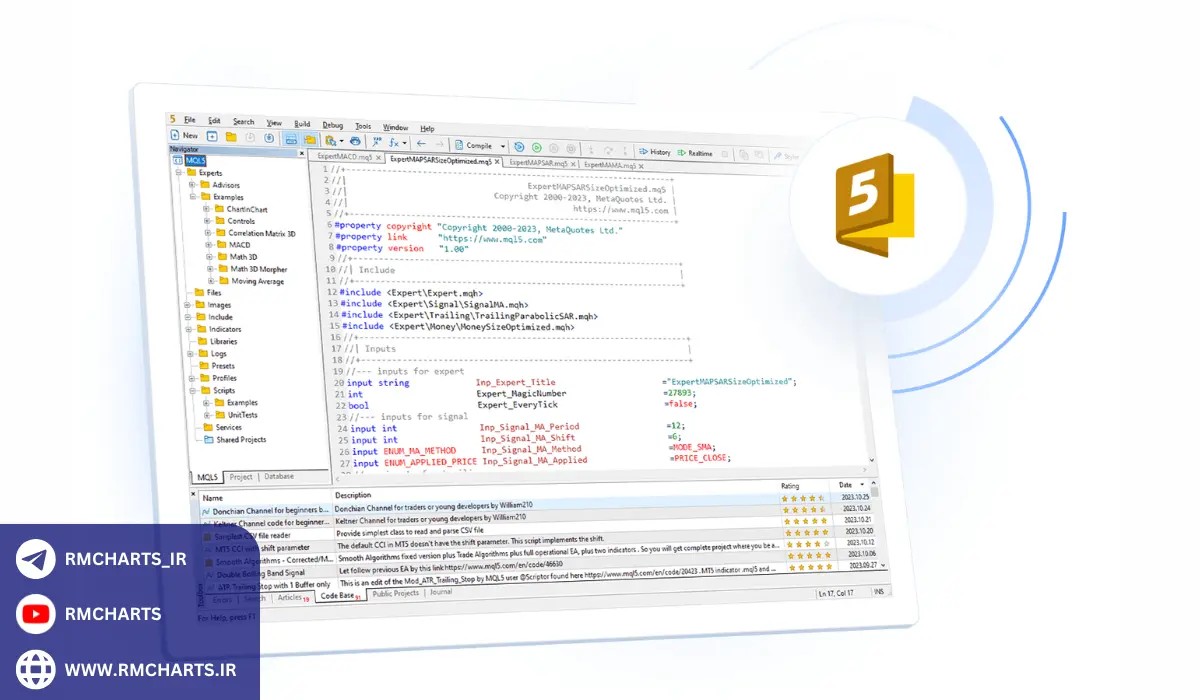Click the Compile button in toolbar
The height and width of the screenshot is (700, 1200).
tap(476, 145)
